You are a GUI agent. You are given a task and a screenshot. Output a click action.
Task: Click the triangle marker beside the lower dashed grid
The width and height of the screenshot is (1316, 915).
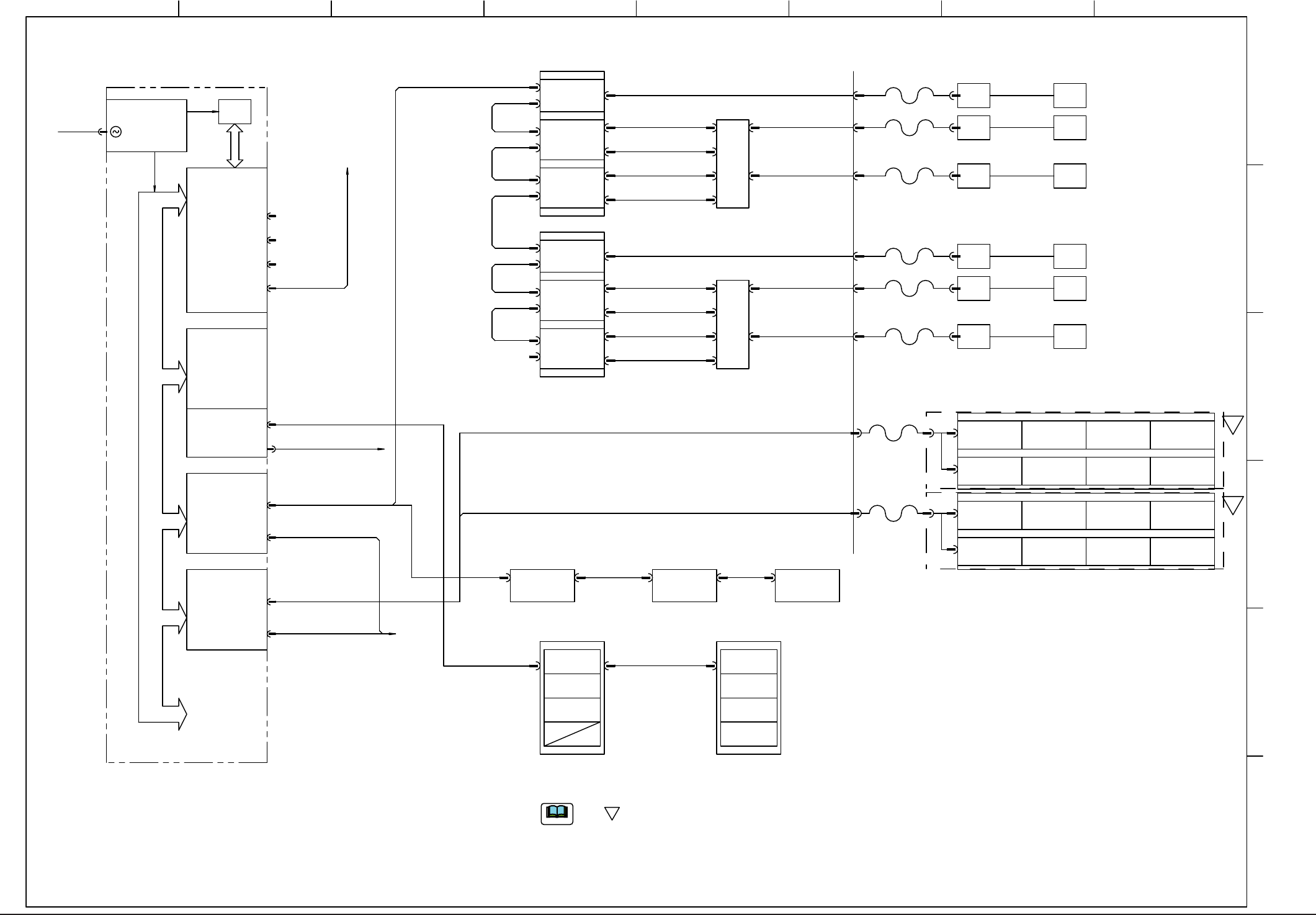click(1233, 505)
